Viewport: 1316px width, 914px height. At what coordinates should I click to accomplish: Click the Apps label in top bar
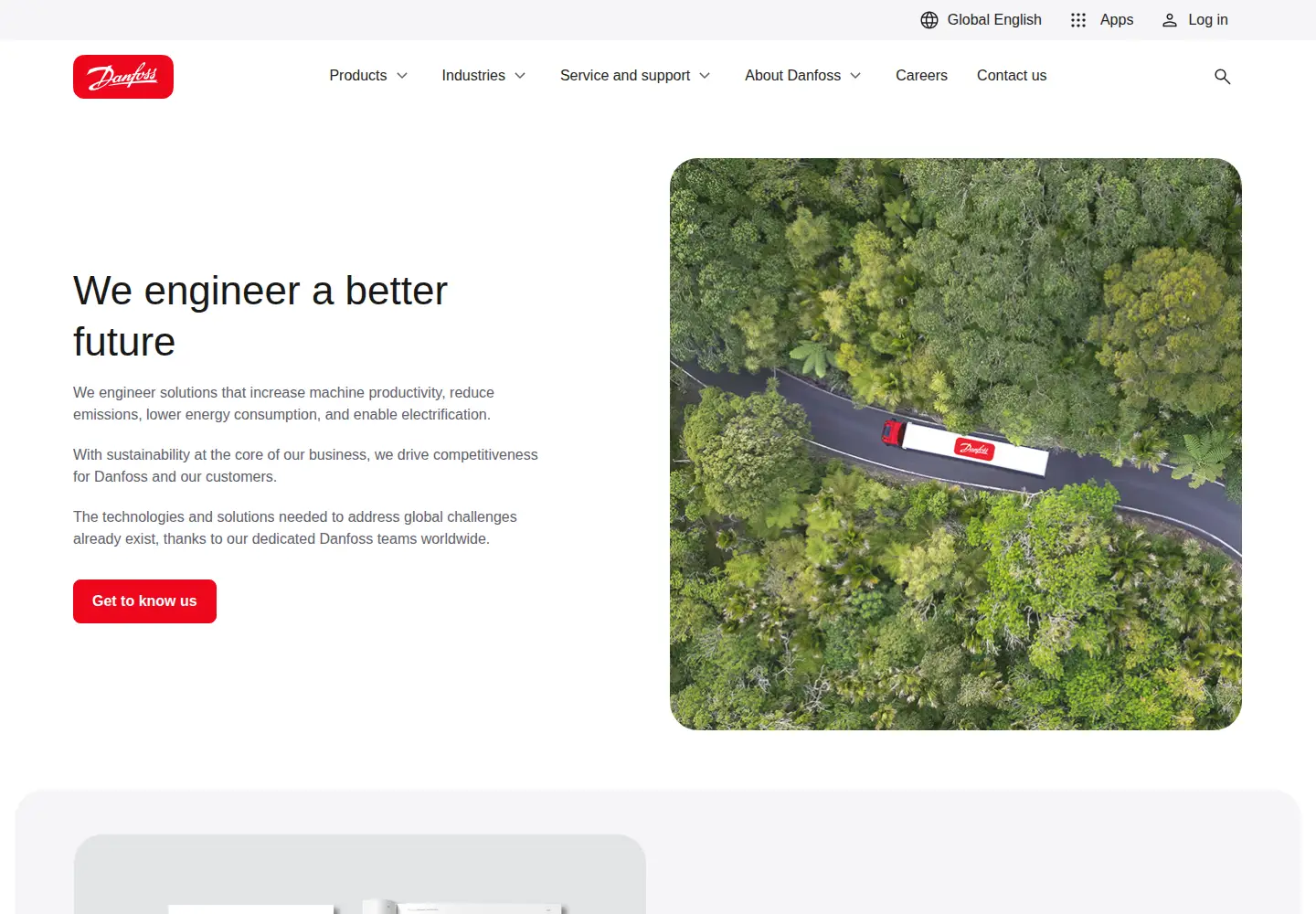(x=1117, y=20)
